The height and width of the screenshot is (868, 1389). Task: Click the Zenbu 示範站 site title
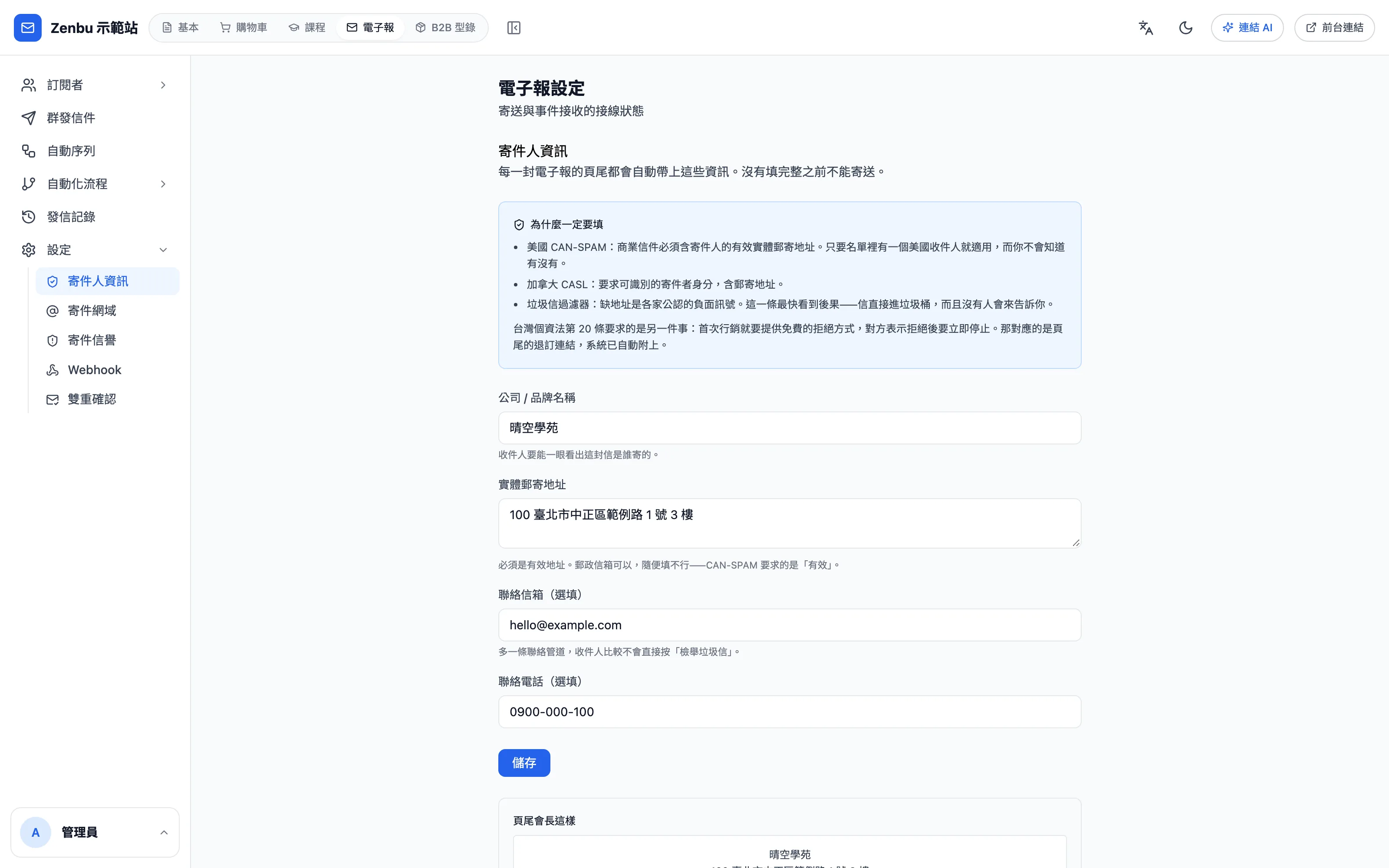[x=94, y=27]
